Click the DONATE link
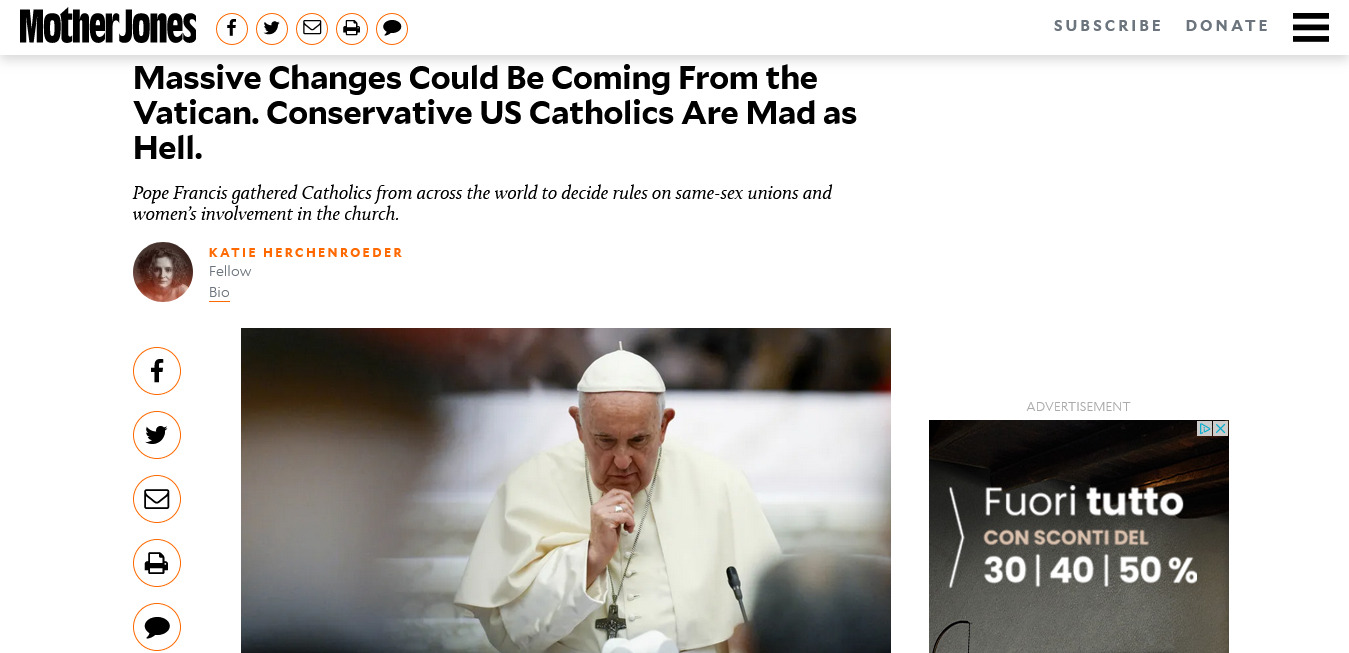The image size is (1349, 653). tap(1227, 27)
